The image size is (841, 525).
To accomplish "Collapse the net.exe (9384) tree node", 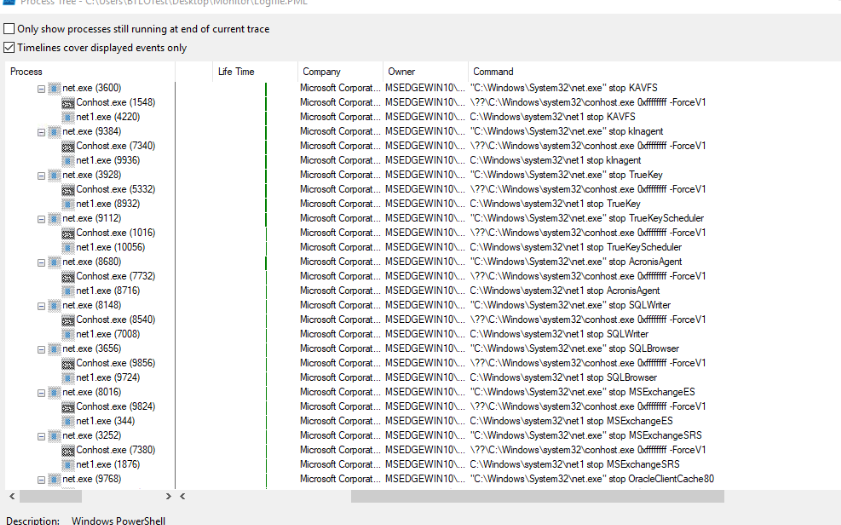I will [x=41, y=132].
